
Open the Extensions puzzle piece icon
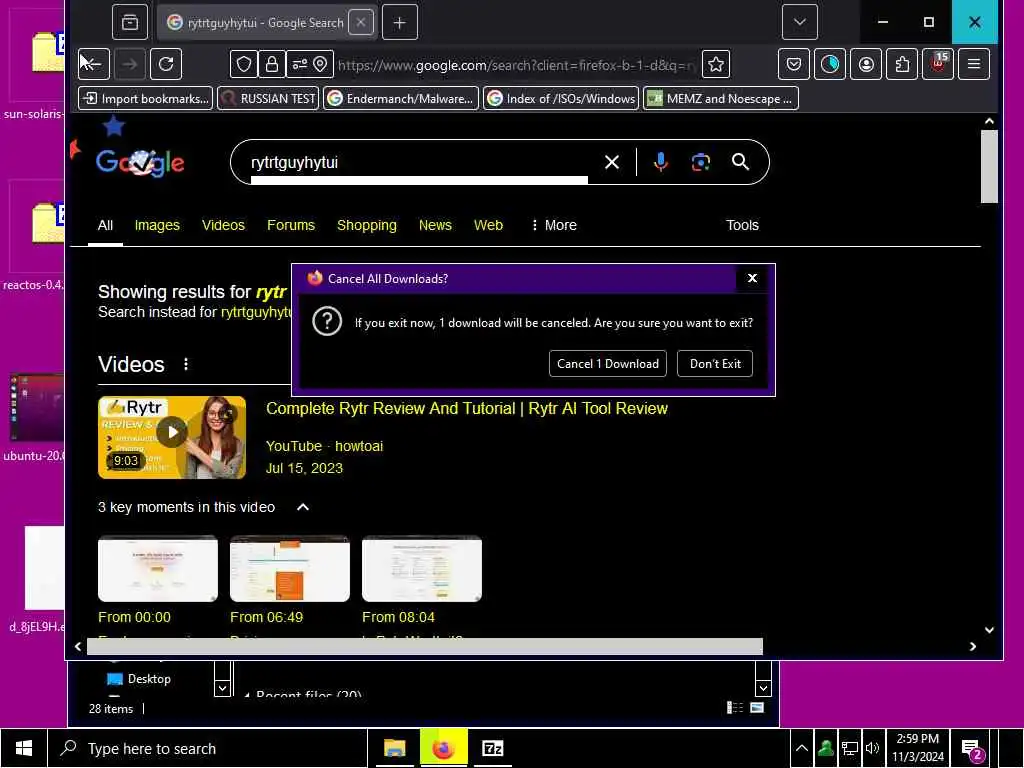coord(902,64)
